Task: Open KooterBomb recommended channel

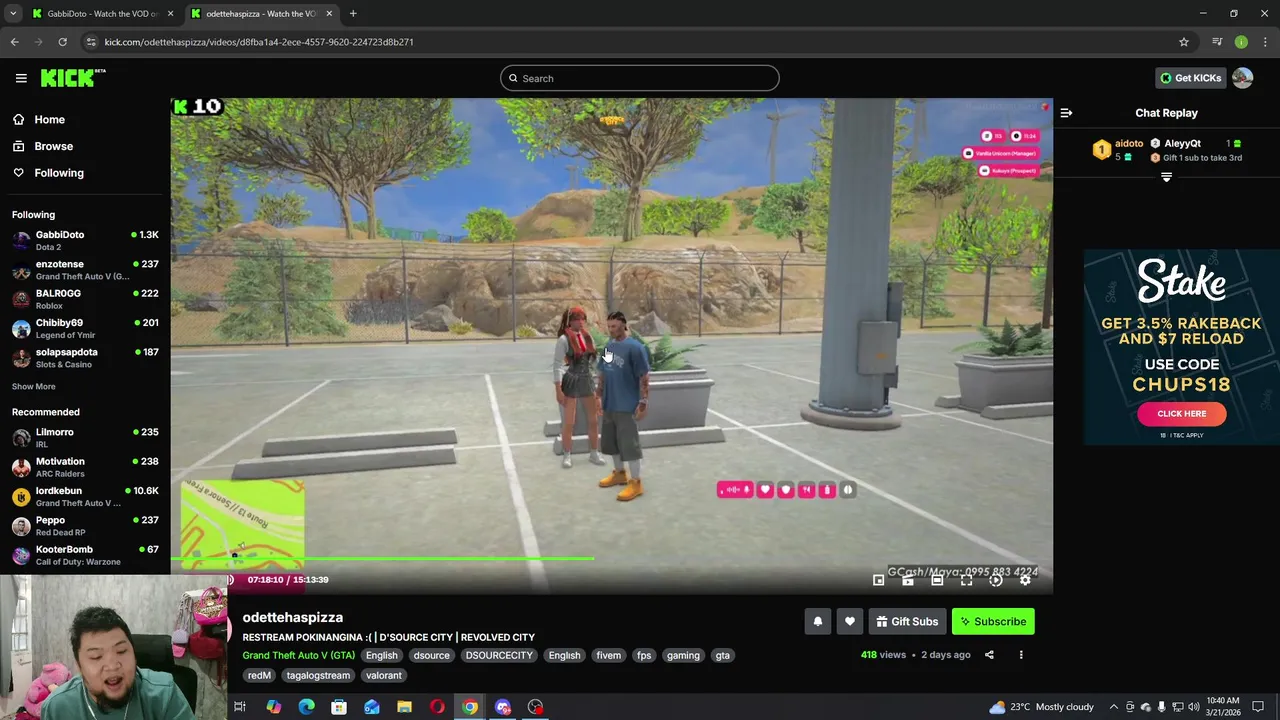Action: coord(85,555)
